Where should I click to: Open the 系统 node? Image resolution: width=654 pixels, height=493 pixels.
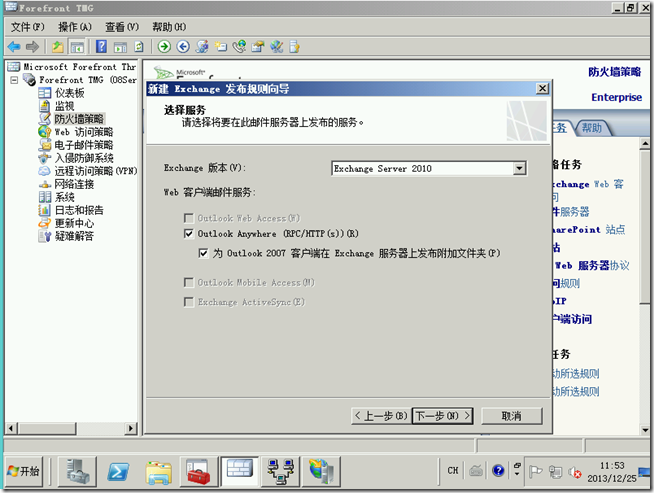64,197
